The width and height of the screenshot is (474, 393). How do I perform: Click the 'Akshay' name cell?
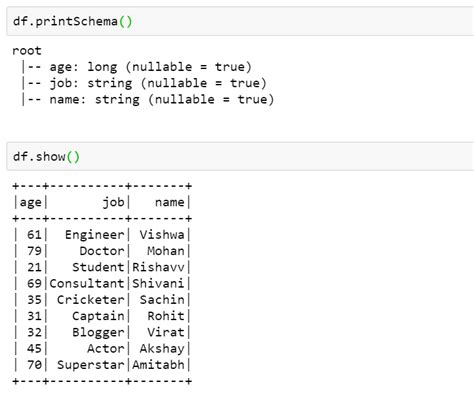click(162, 349)
